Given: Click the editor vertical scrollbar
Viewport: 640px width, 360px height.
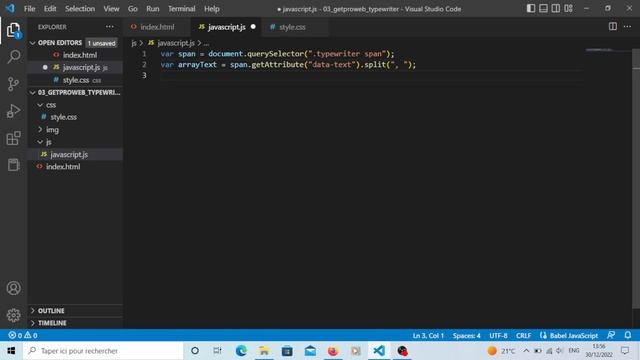Looking at the screenshot, I should click(x=636, y=180).
